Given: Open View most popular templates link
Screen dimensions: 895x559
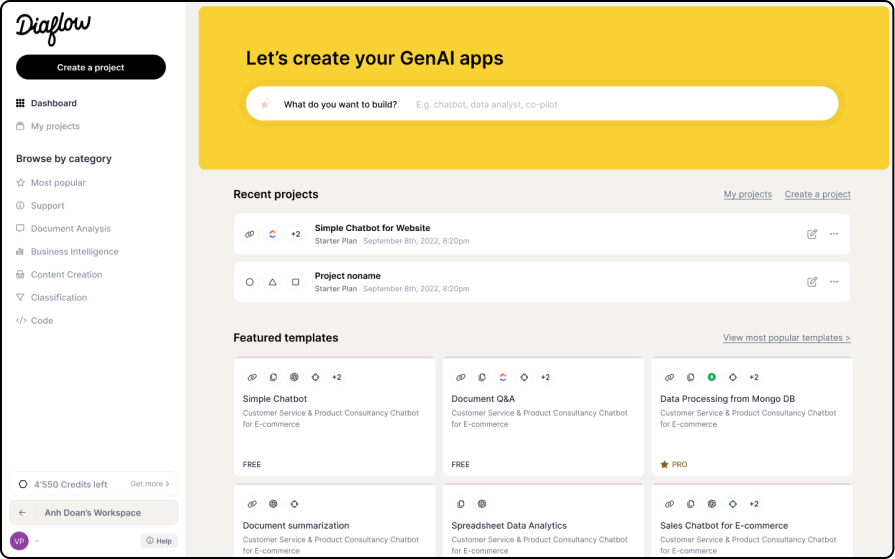Looking at the screenshot, I should click(787, 337).
